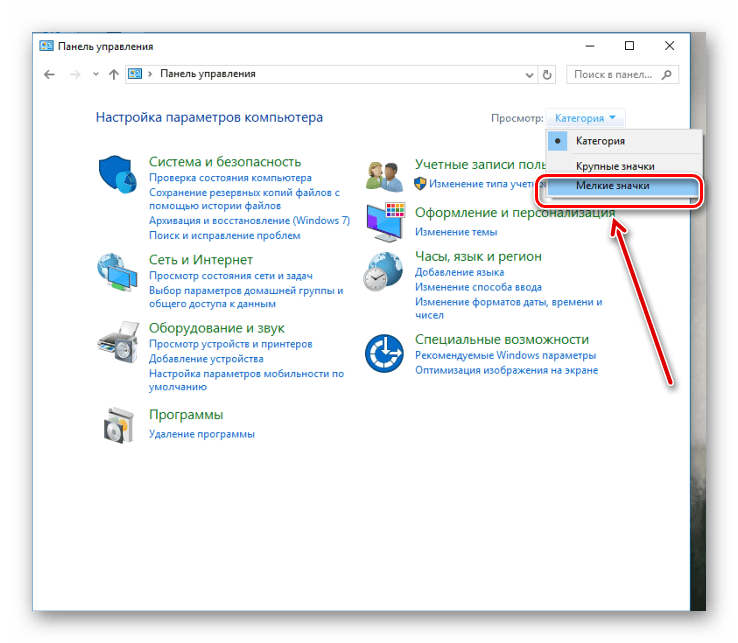Maximize the Панель управления window
The width and height of the screenshot is (738, 643).
click(x=629, y=46)
